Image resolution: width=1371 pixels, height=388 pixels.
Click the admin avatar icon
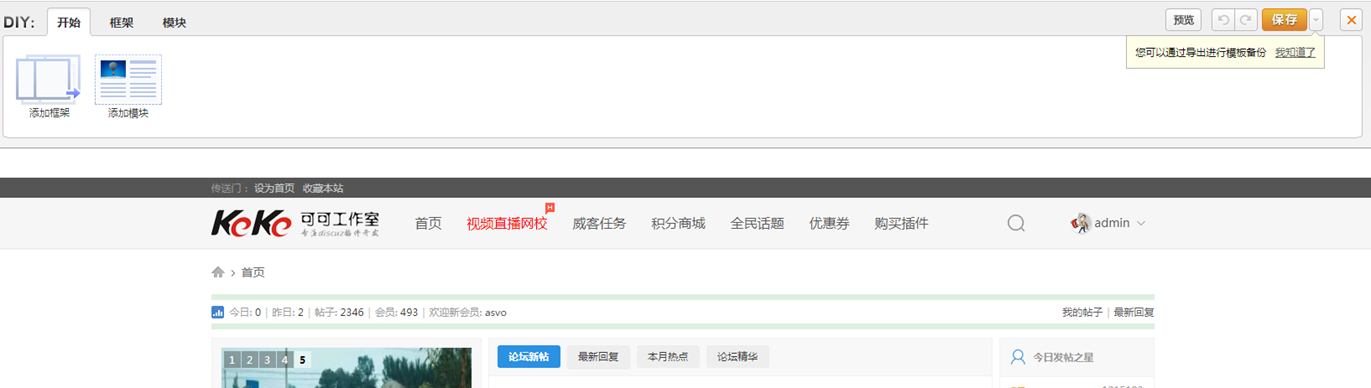tap(1080, 223)
